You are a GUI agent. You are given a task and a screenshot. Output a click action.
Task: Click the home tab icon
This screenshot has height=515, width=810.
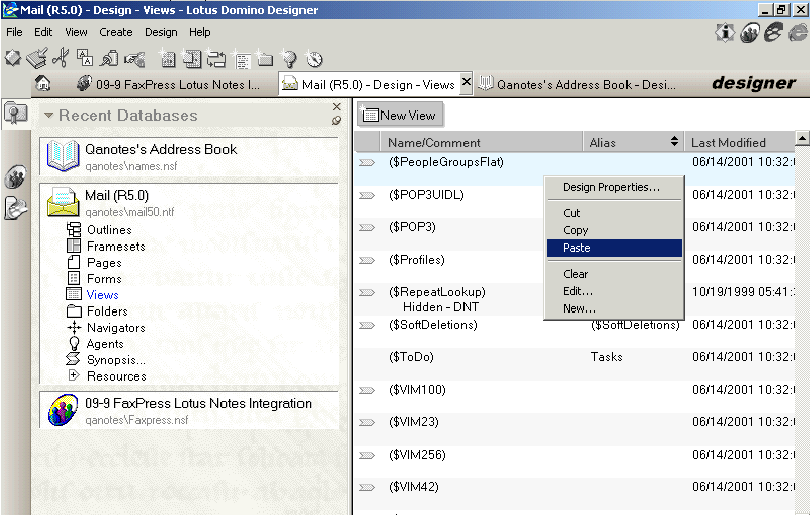[x=42, y=83]
